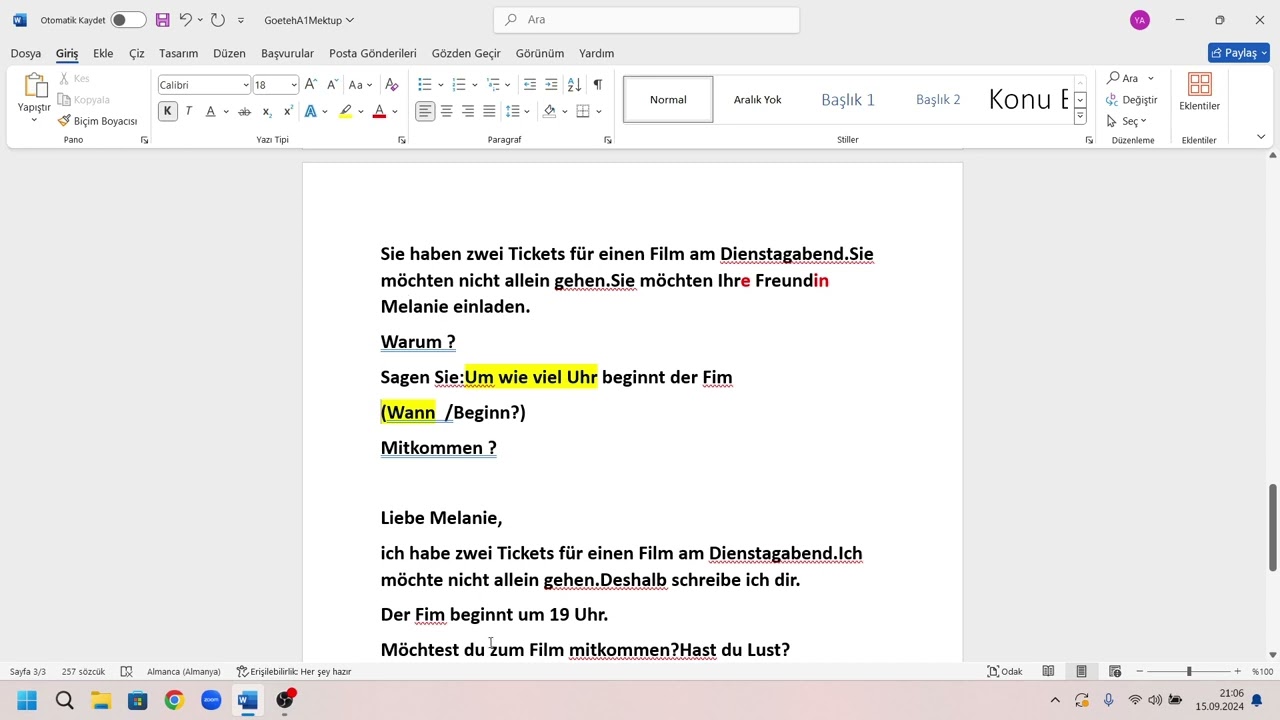Switch to the Tasarım design tab

pyautogui.click(x=178, y=53)
